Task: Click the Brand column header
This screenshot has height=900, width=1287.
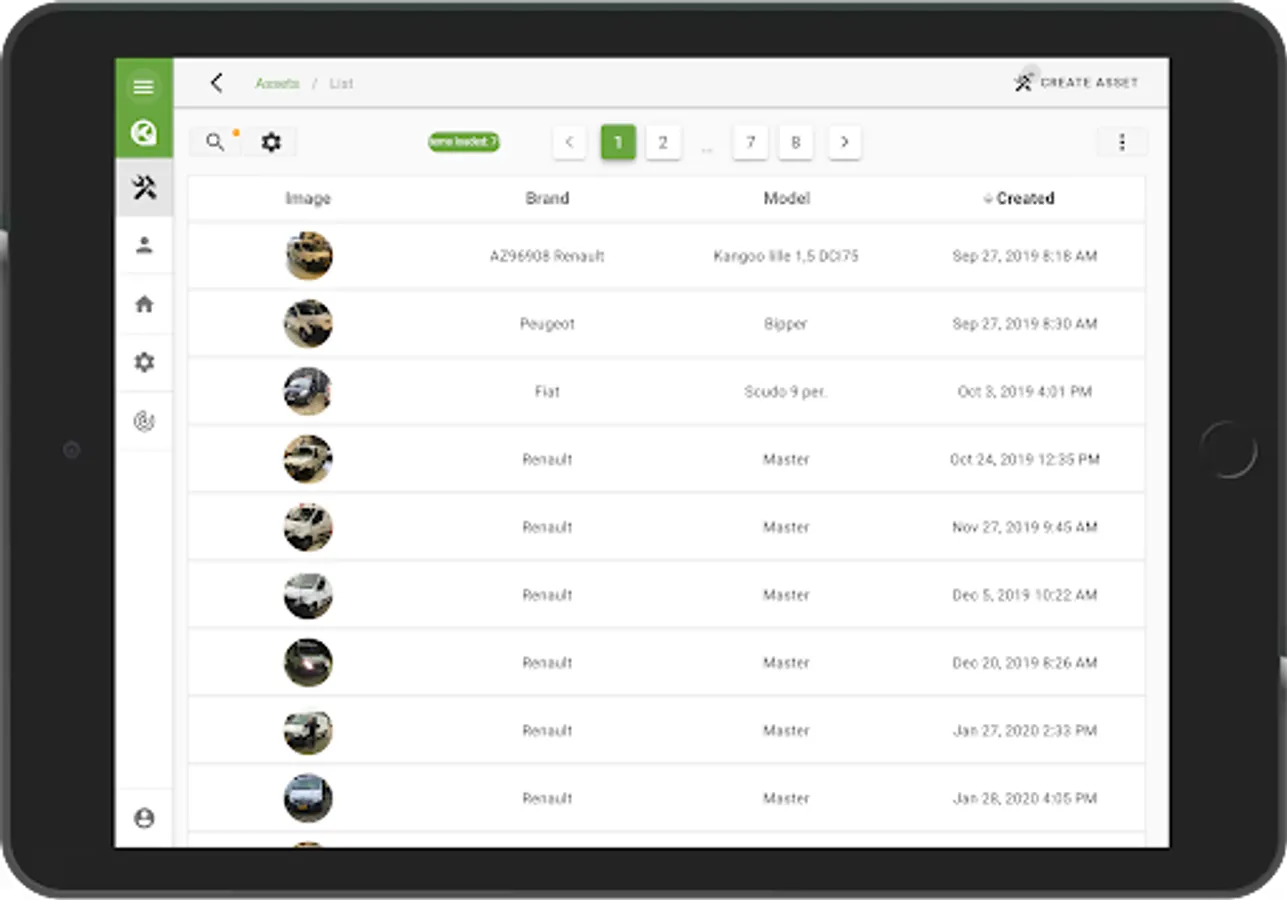Action: (x=547, y=198)
